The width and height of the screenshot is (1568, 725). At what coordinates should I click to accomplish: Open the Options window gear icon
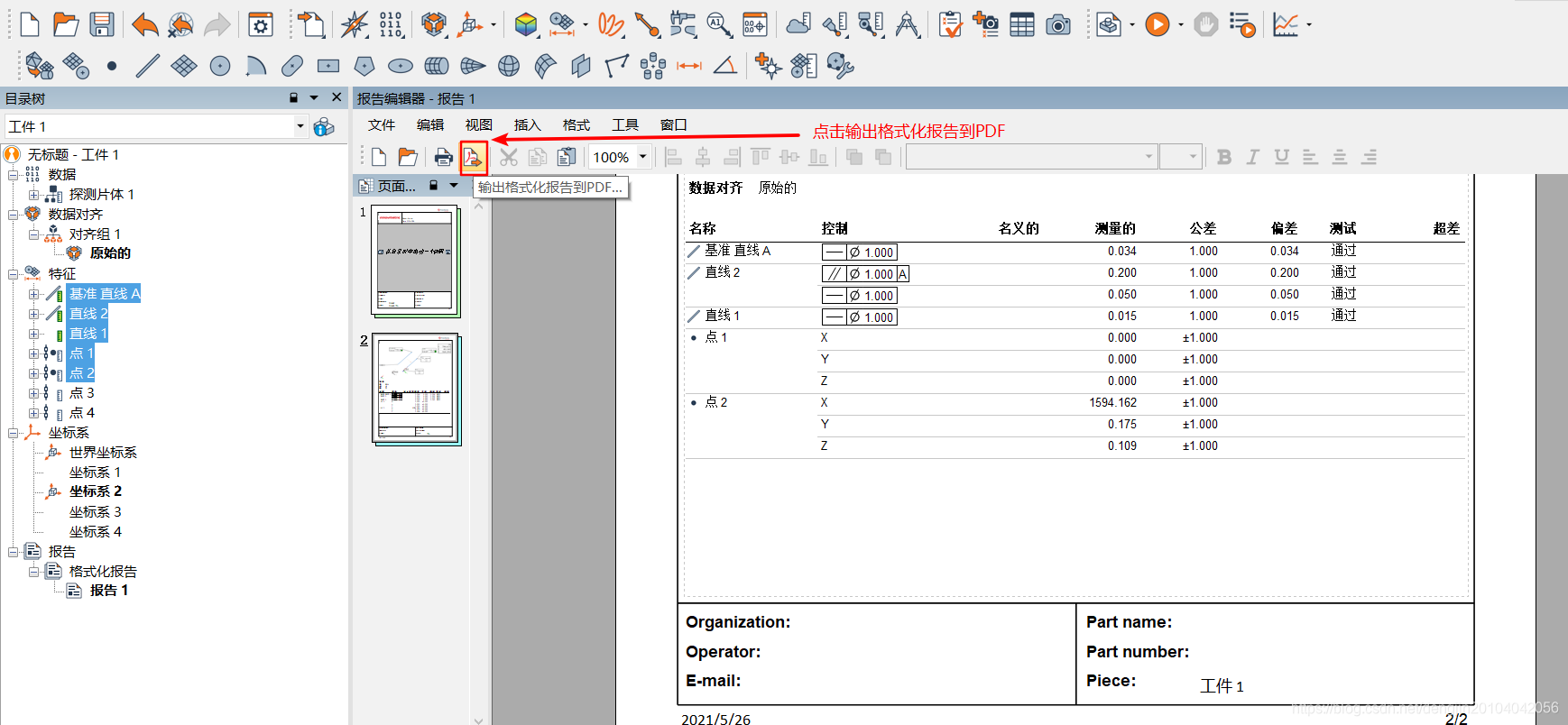[261, 24]
